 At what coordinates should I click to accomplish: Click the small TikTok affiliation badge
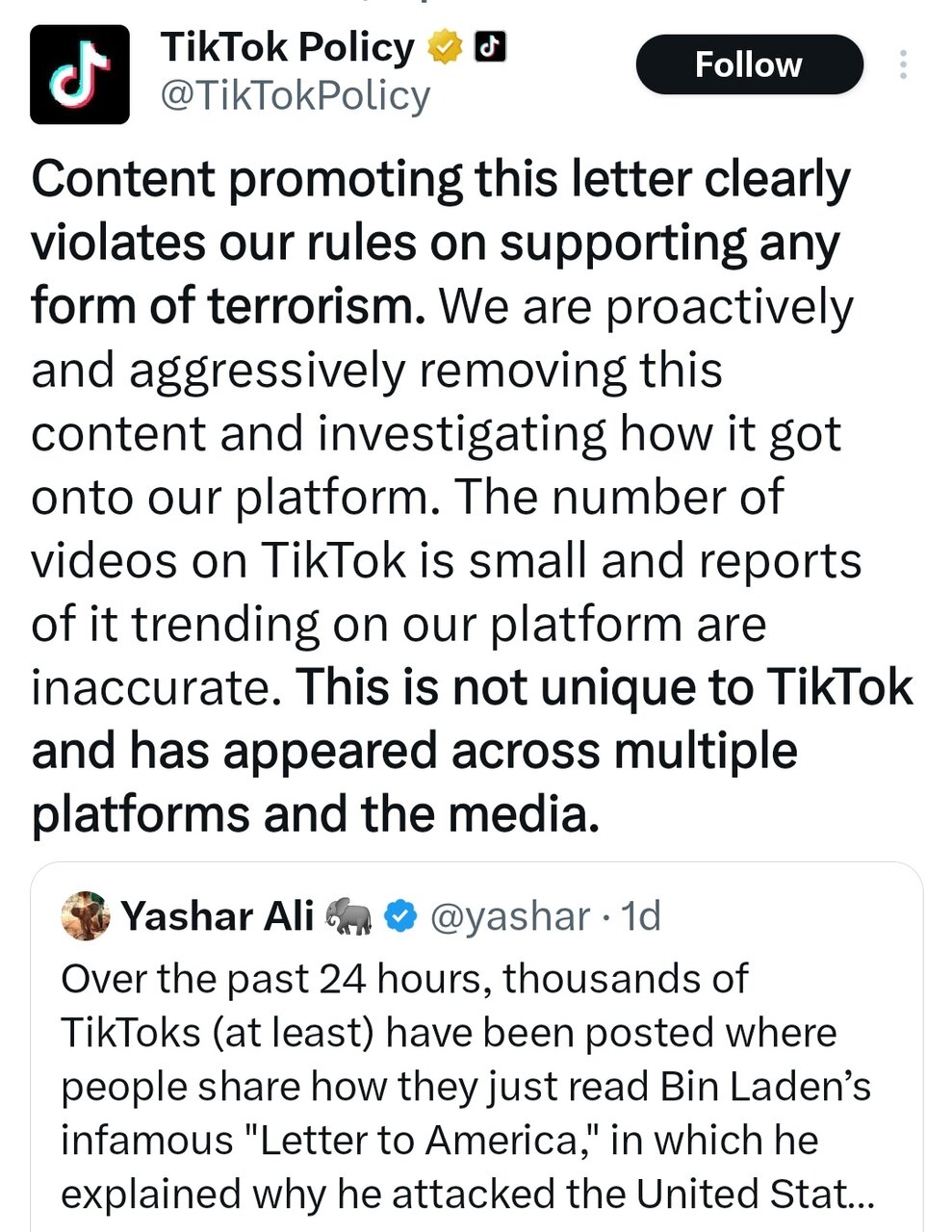click(x=491, y=46)
